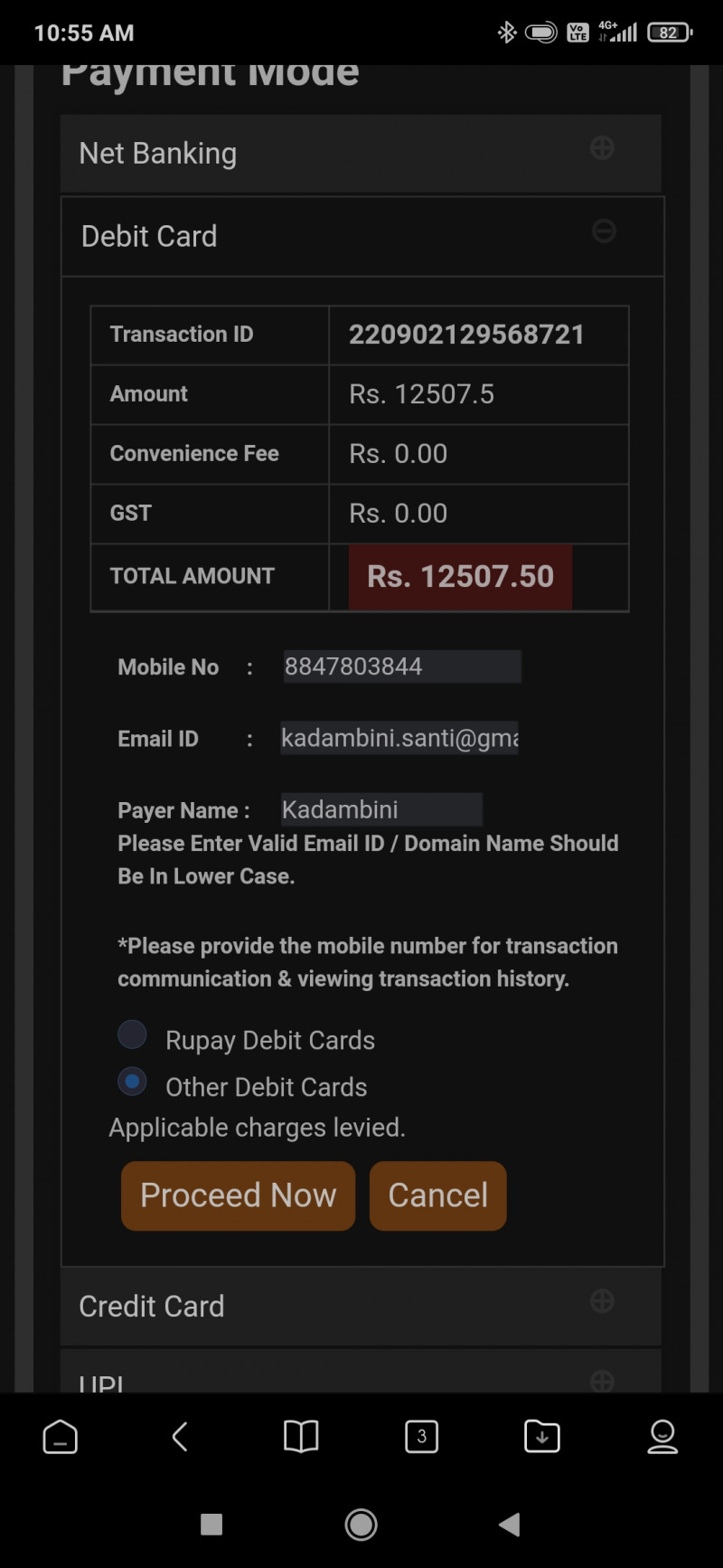Open the Net Banking payment section
Image resolution: width=723 pixels, height=1568 pixels.
point(158,154)
